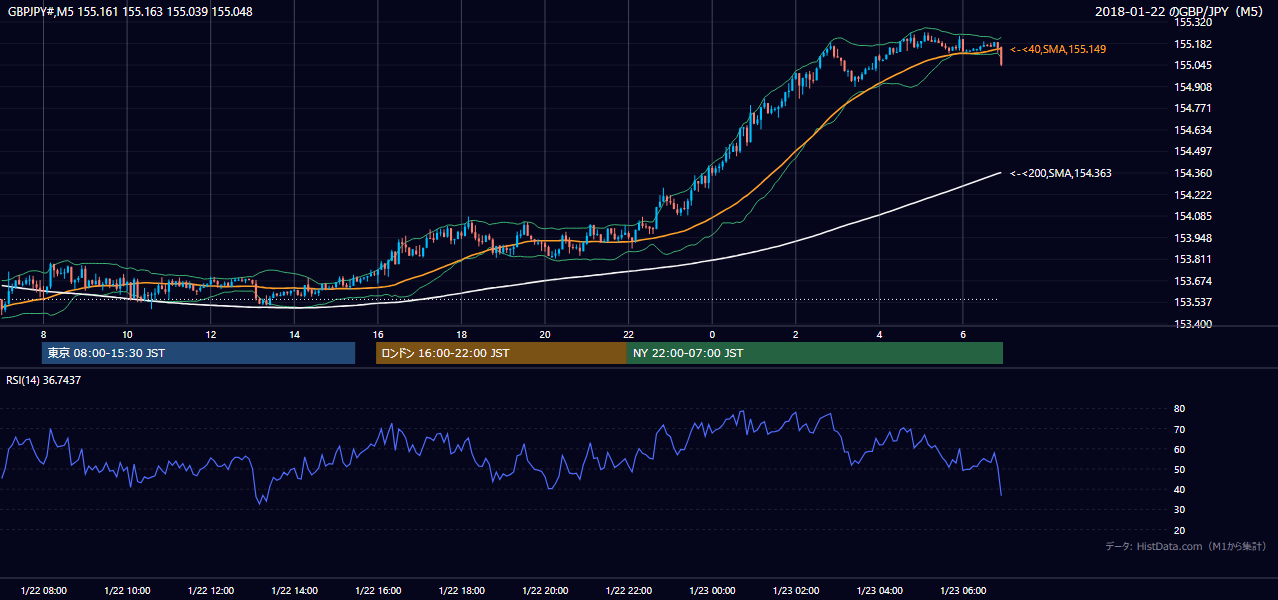Screen dimensions: 1278x600
Task: Click the 1/22 10:00 bottom time label
Action: coord(127,591)
